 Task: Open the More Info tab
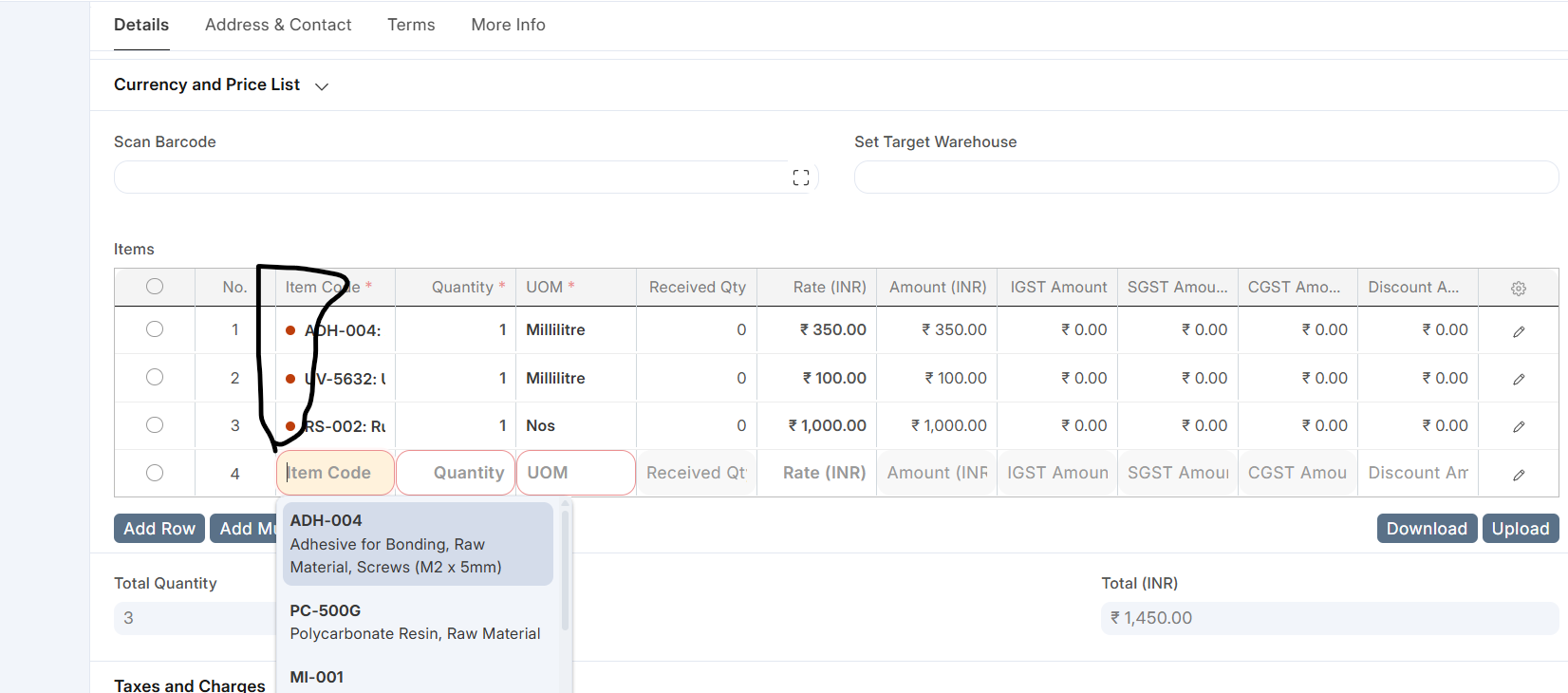pos(508,25)
